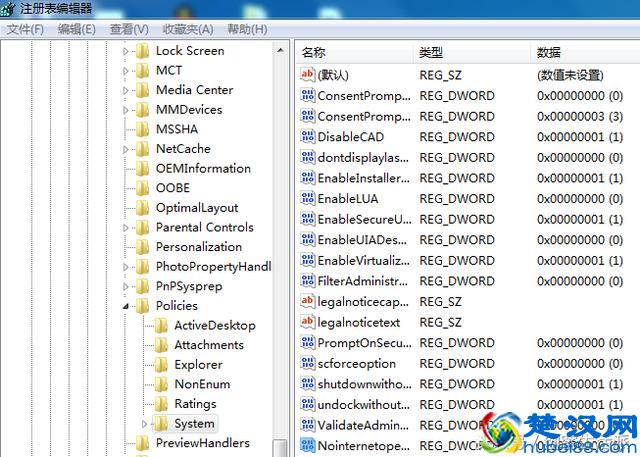Screen dimensions: 640x457
Task: Click the 注册表编辑器 title bar icon
Action: [8, 9]
